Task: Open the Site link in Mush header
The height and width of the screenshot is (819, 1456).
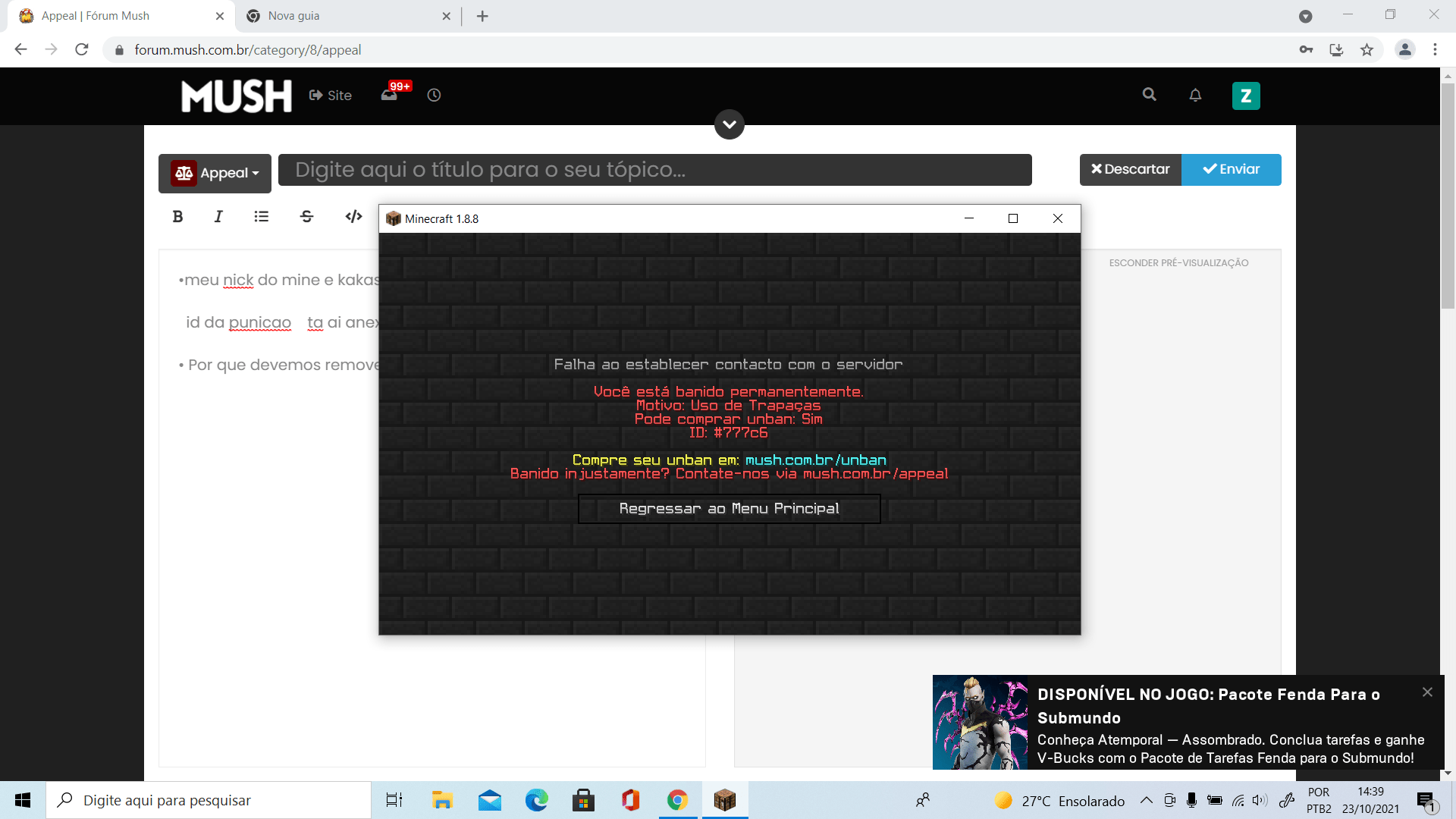Action: [x=331, y=96]
